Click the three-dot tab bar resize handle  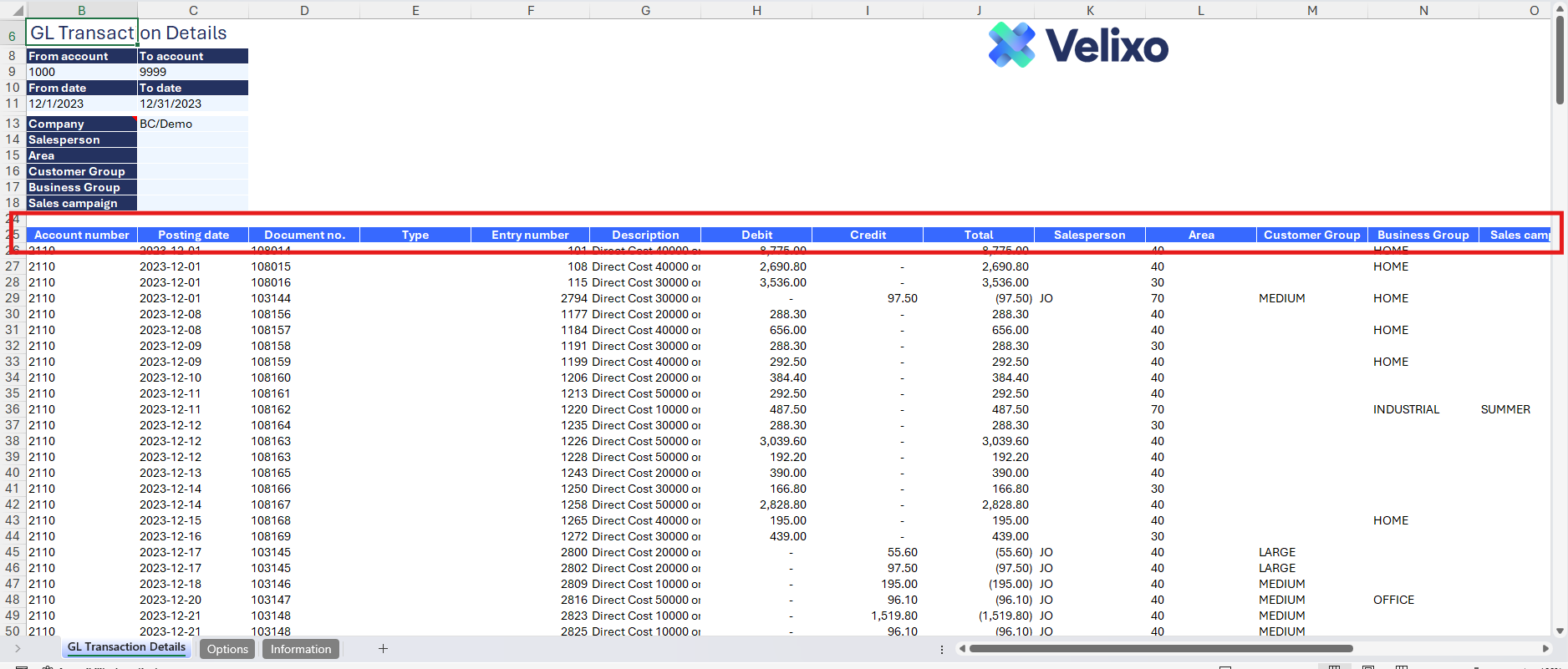tap(942, 649)
